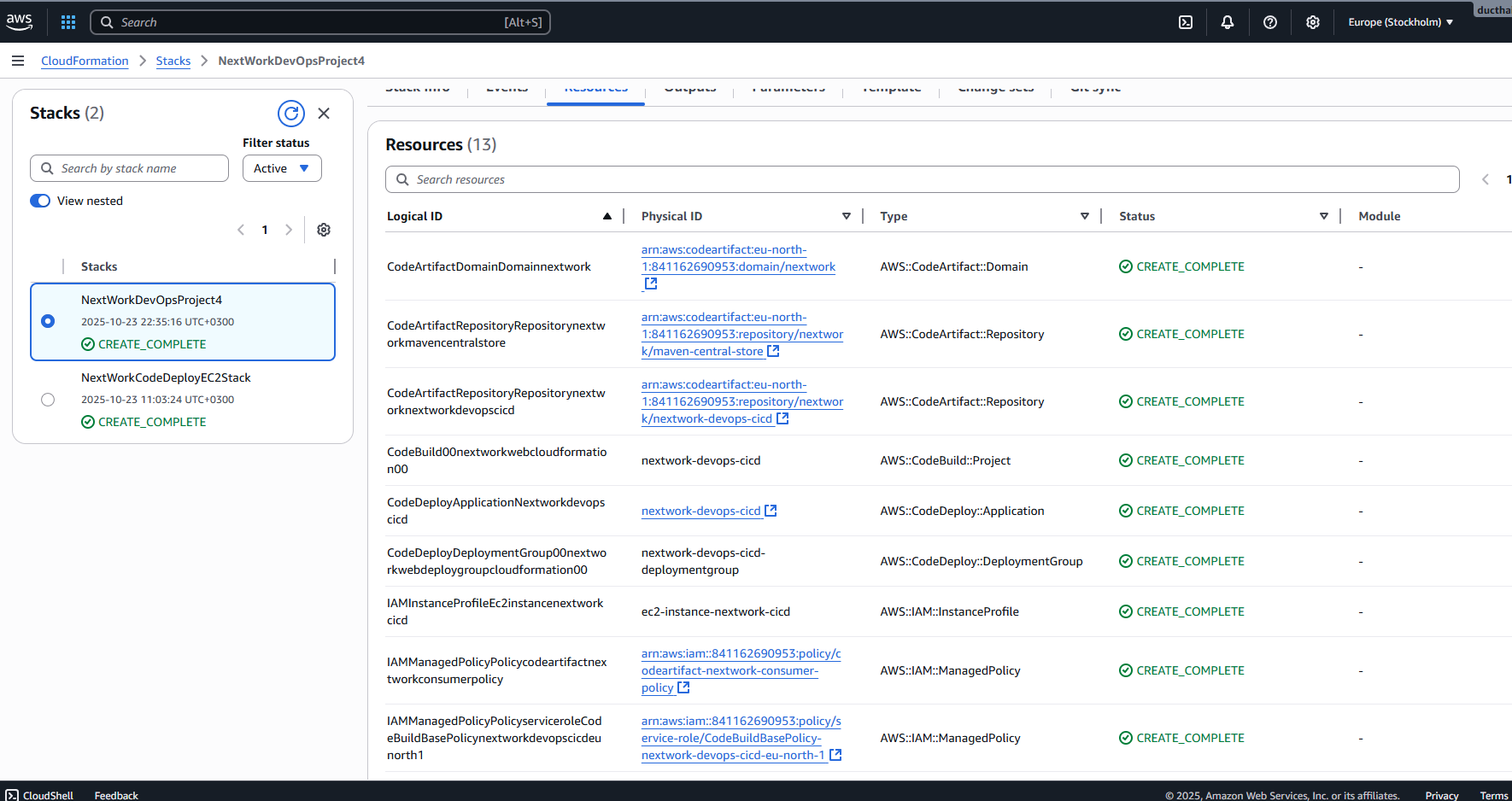
Task: Open account settings gear in top bar
Action: tap(1313, 22)
